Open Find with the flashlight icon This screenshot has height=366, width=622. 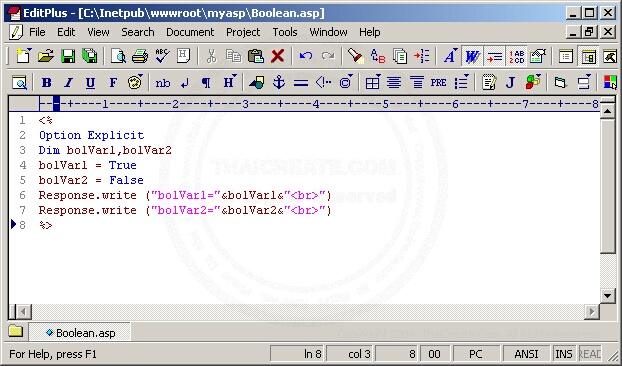(355, 56)
